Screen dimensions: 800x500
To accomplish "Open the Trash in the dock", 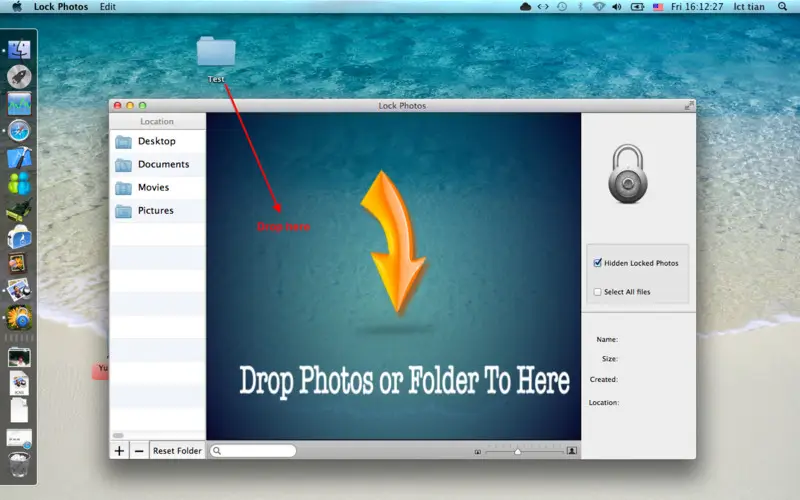I will pos(19,464).
